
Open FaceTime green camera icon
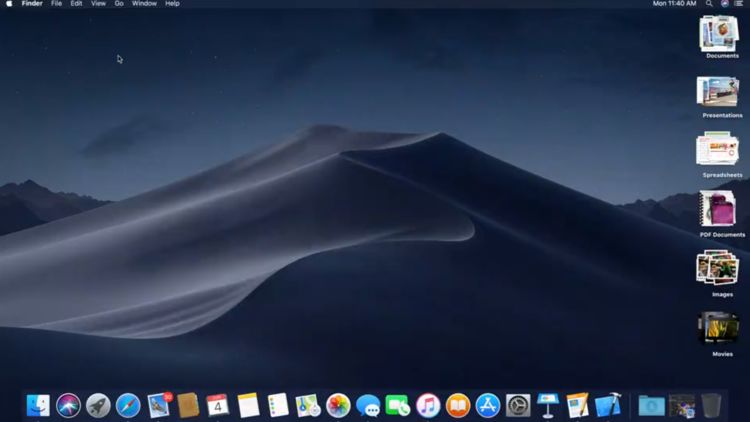tap(397, 406)
